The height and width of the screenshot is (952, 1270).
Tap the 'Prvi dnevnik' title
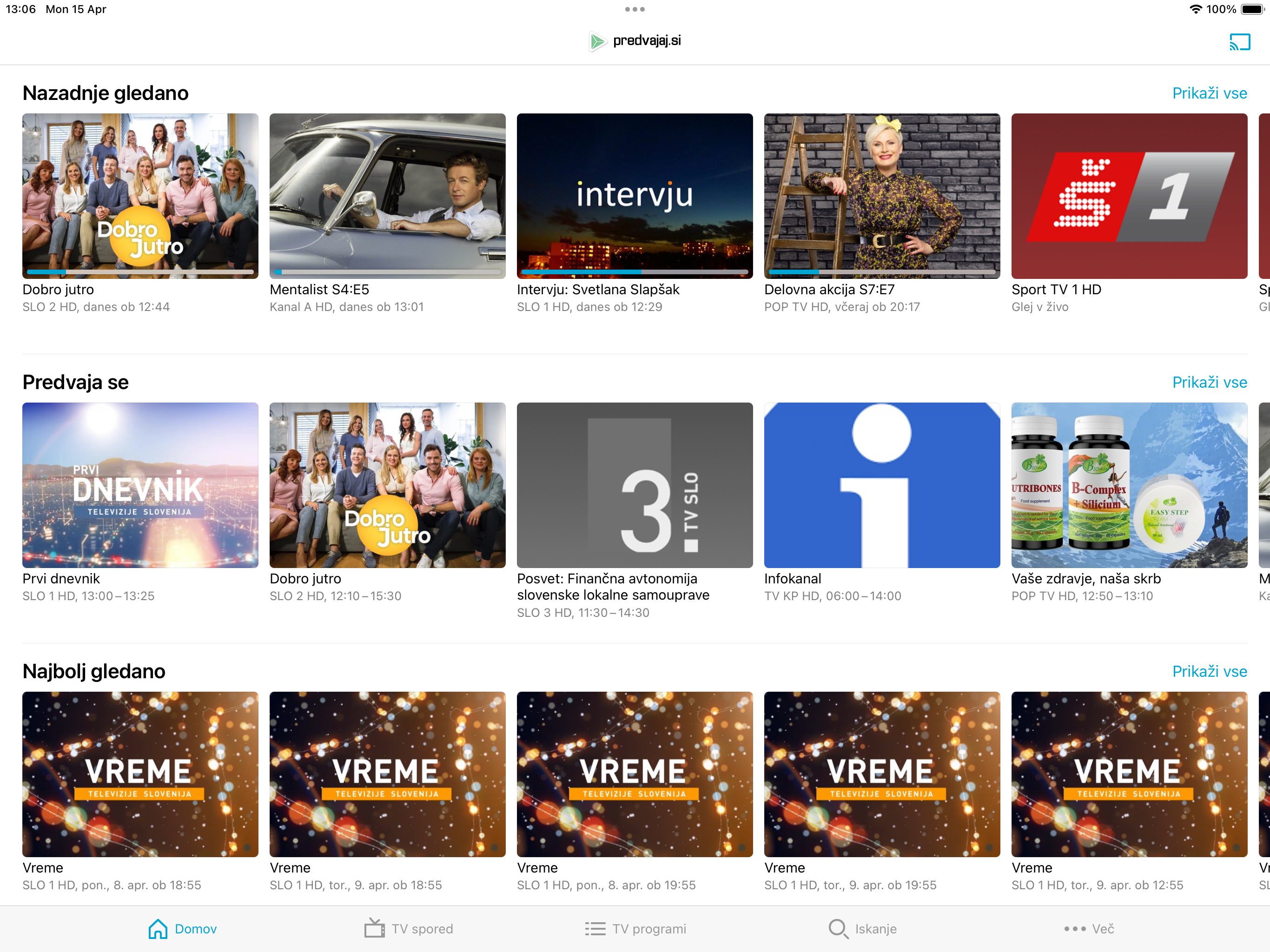point(61,579)
